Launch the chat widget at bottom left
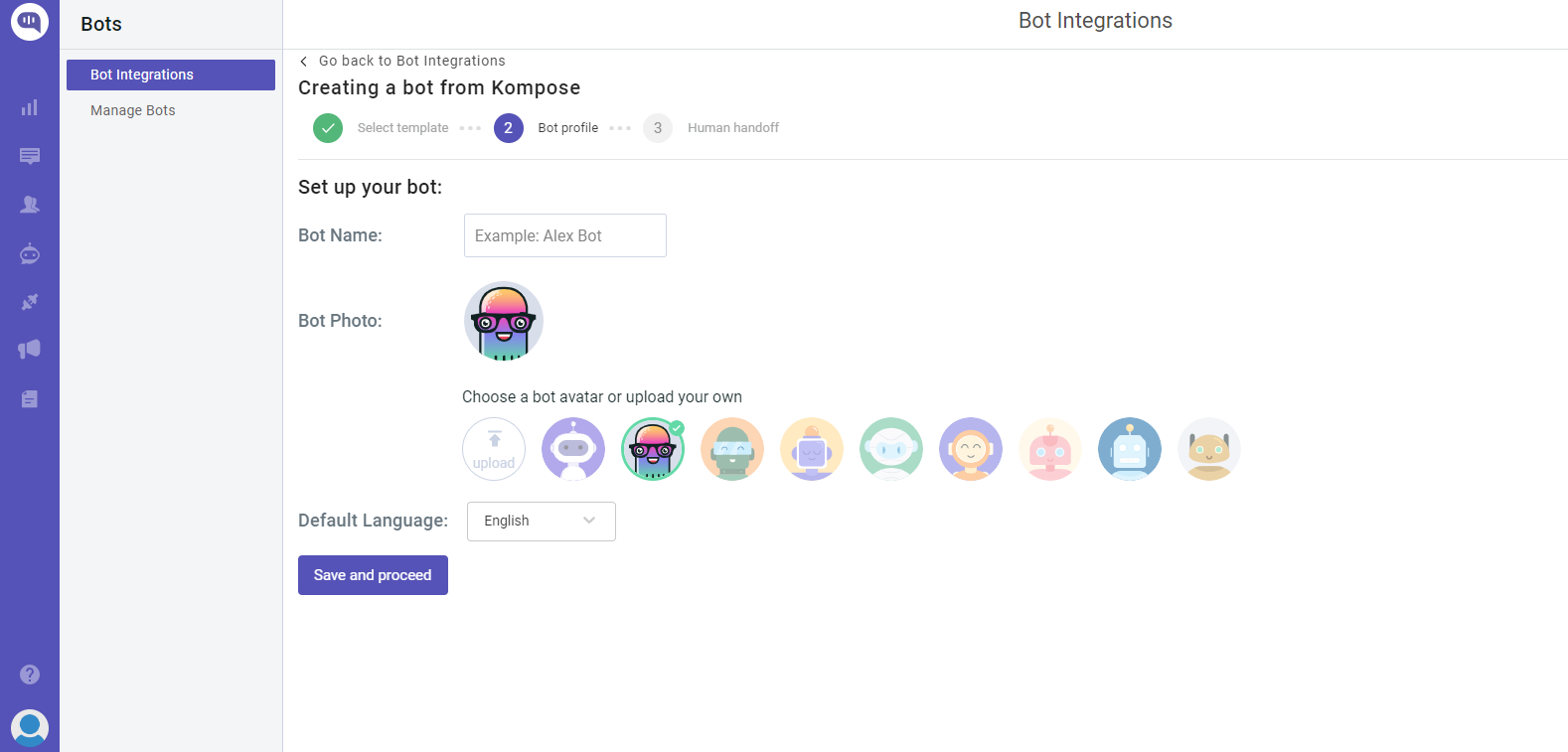 [x=30, y=727]
